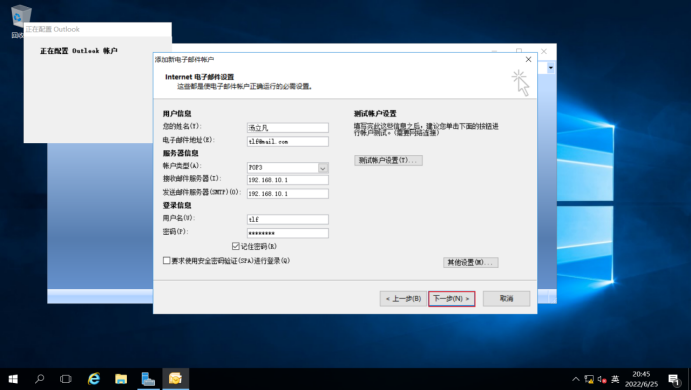Switch to Outlook taskbar icon
The width and height of the screenshot is (691, 390).
coord(175,379)
